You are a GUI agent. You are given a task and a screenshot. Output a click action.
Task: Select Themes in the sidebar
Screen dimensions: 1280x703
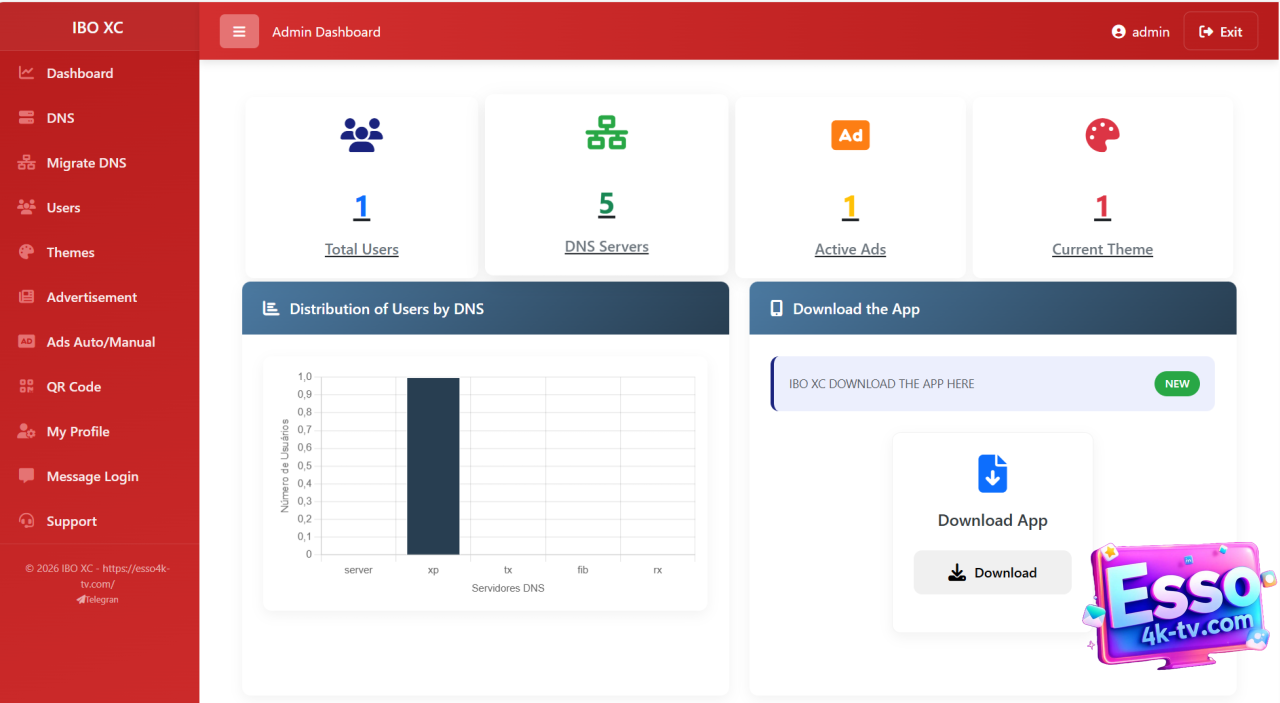click(70, 253)
